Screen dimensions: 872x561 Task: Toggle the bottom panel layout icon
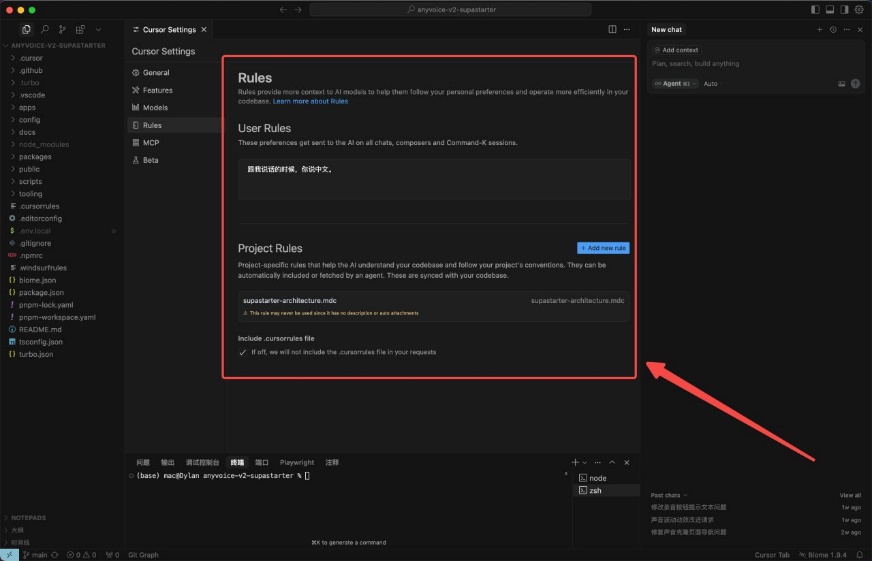pos(830,9)
